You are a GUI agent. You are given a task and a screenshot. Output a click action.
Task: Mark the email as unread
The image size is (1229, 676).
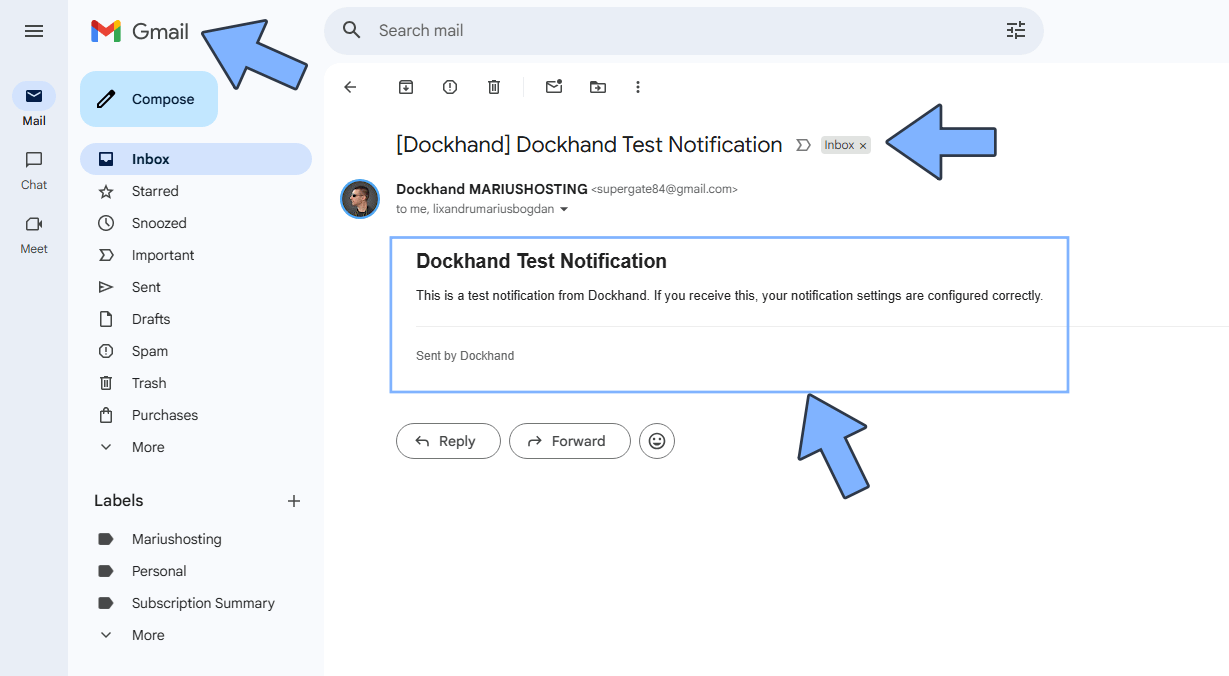553,87
